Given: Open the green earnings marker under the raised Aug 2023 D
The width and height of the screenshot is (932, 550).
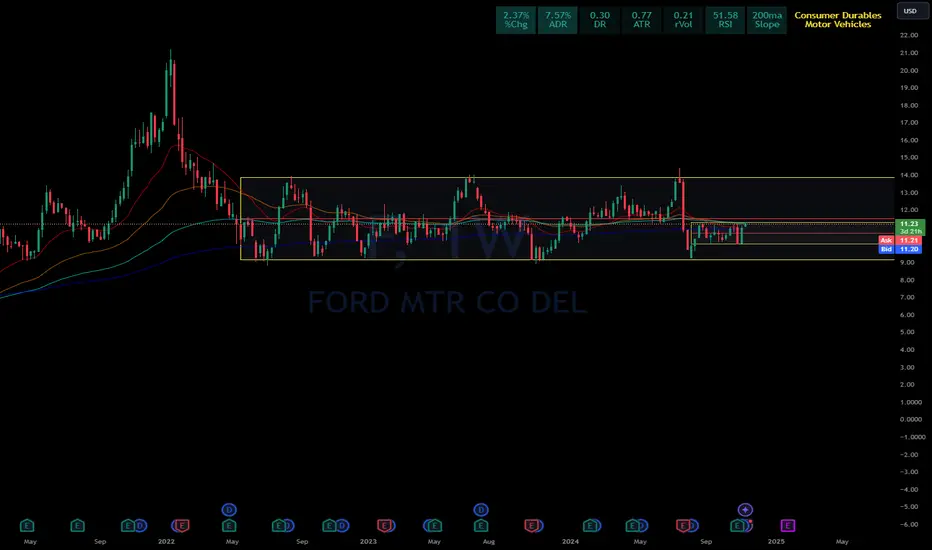Looking at the screenshot, I should point(481,526).
